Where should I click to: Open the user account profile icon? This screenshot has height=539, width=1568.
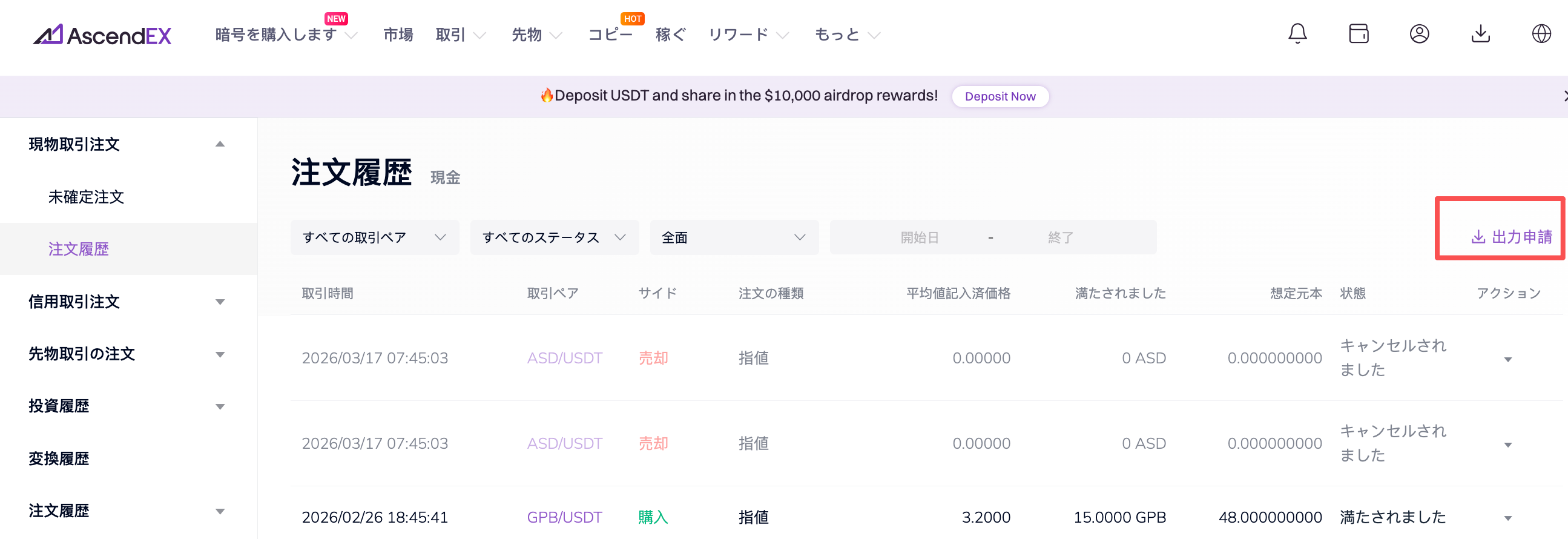click(1419, 34)
